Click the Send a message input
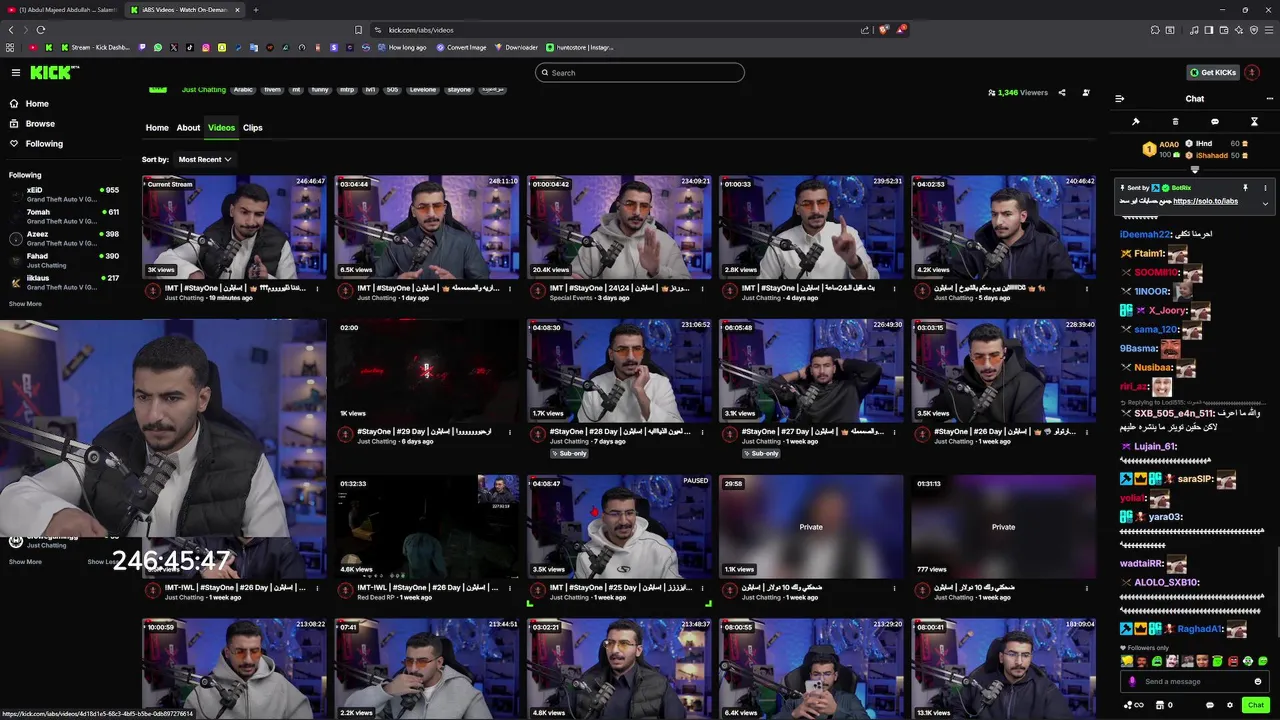The height and width of the screenshot is (720, 1280). point(1195,681)
